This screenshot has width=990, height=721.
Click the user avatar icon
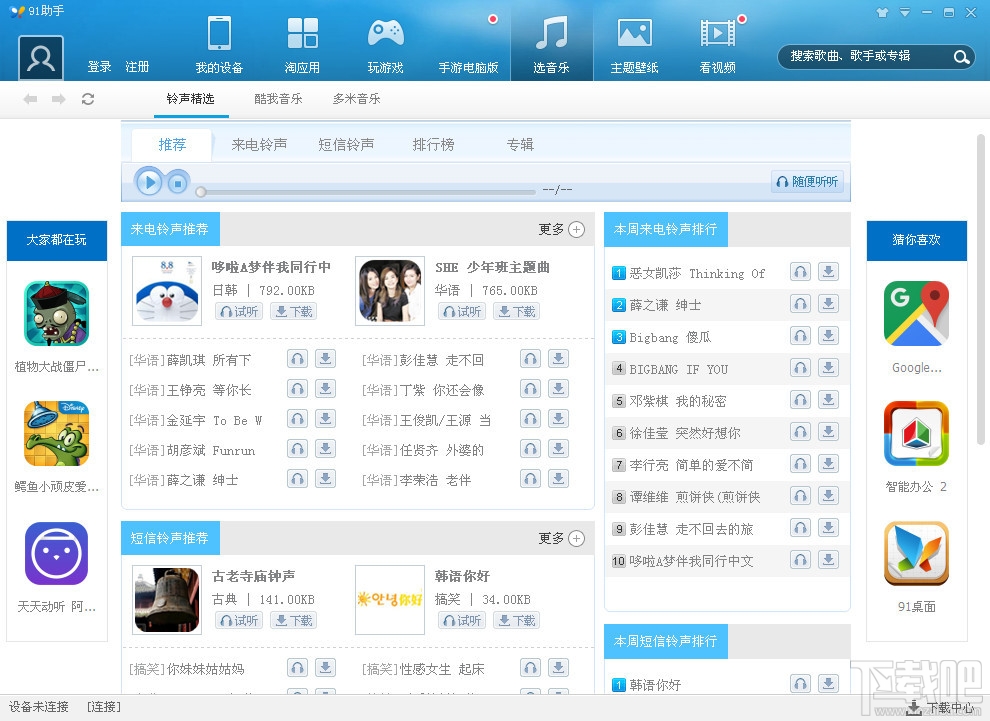pos(41,57)
